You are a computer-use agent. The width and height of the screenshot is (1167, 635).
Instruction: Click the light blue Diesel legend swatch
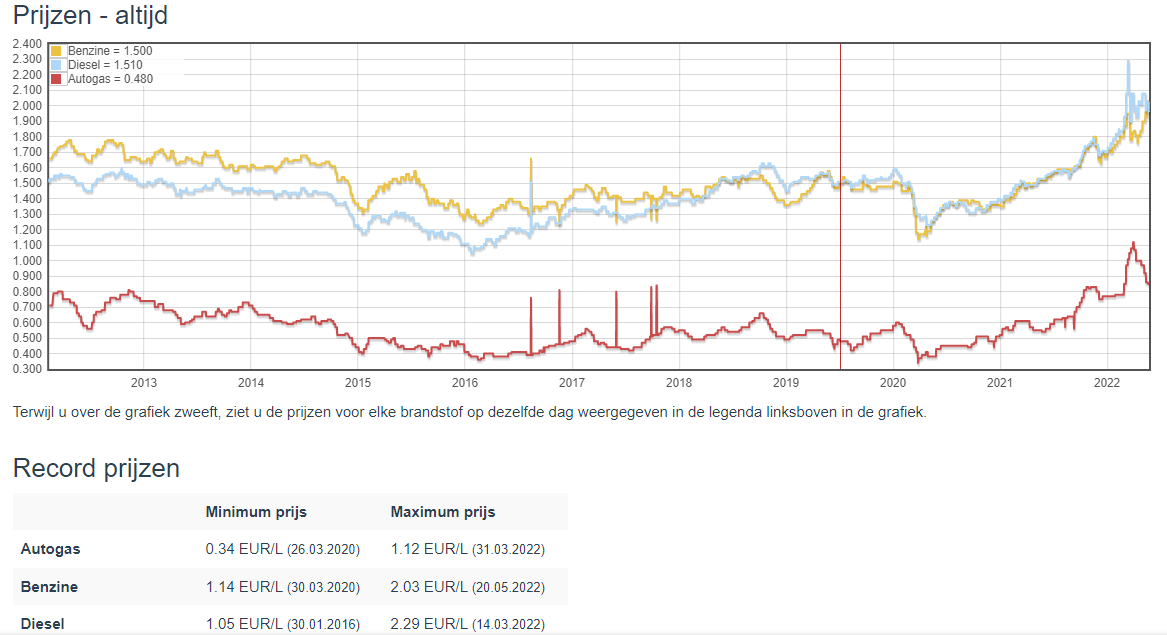(x=57, y=65)
